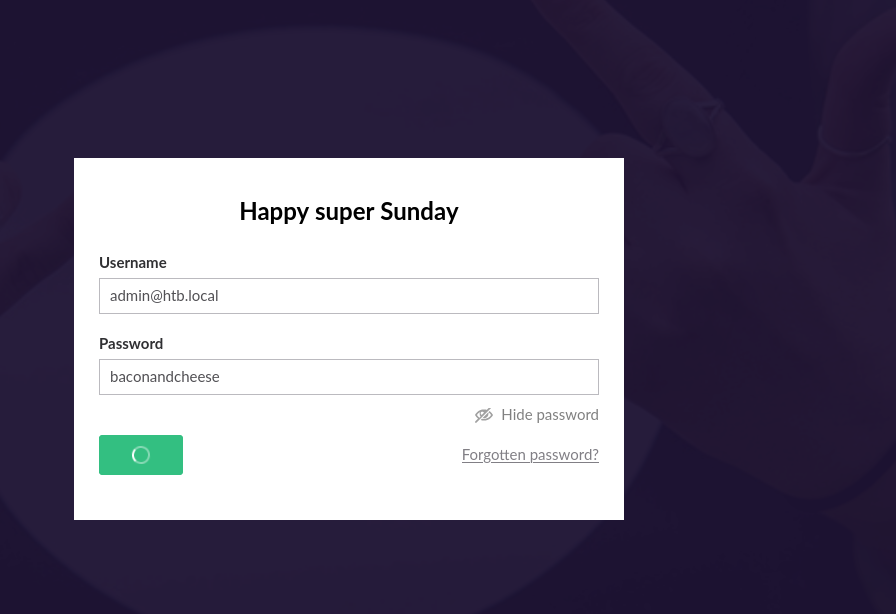Screen dimensions: 896x614
Task: Click empty space right of admin@htb.local text
Action: tap(420, 296)
